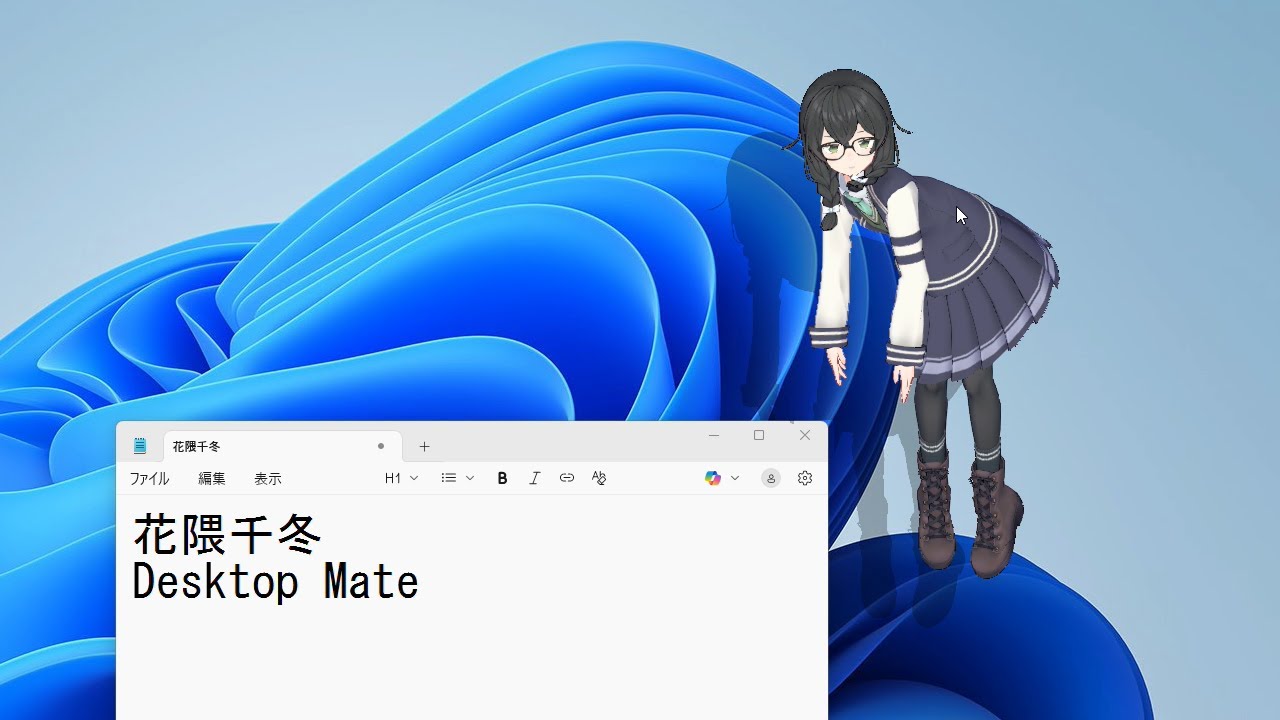
Task: Close the 花隈千冬 tab via unsaved dot
Action: coord(381,446)
